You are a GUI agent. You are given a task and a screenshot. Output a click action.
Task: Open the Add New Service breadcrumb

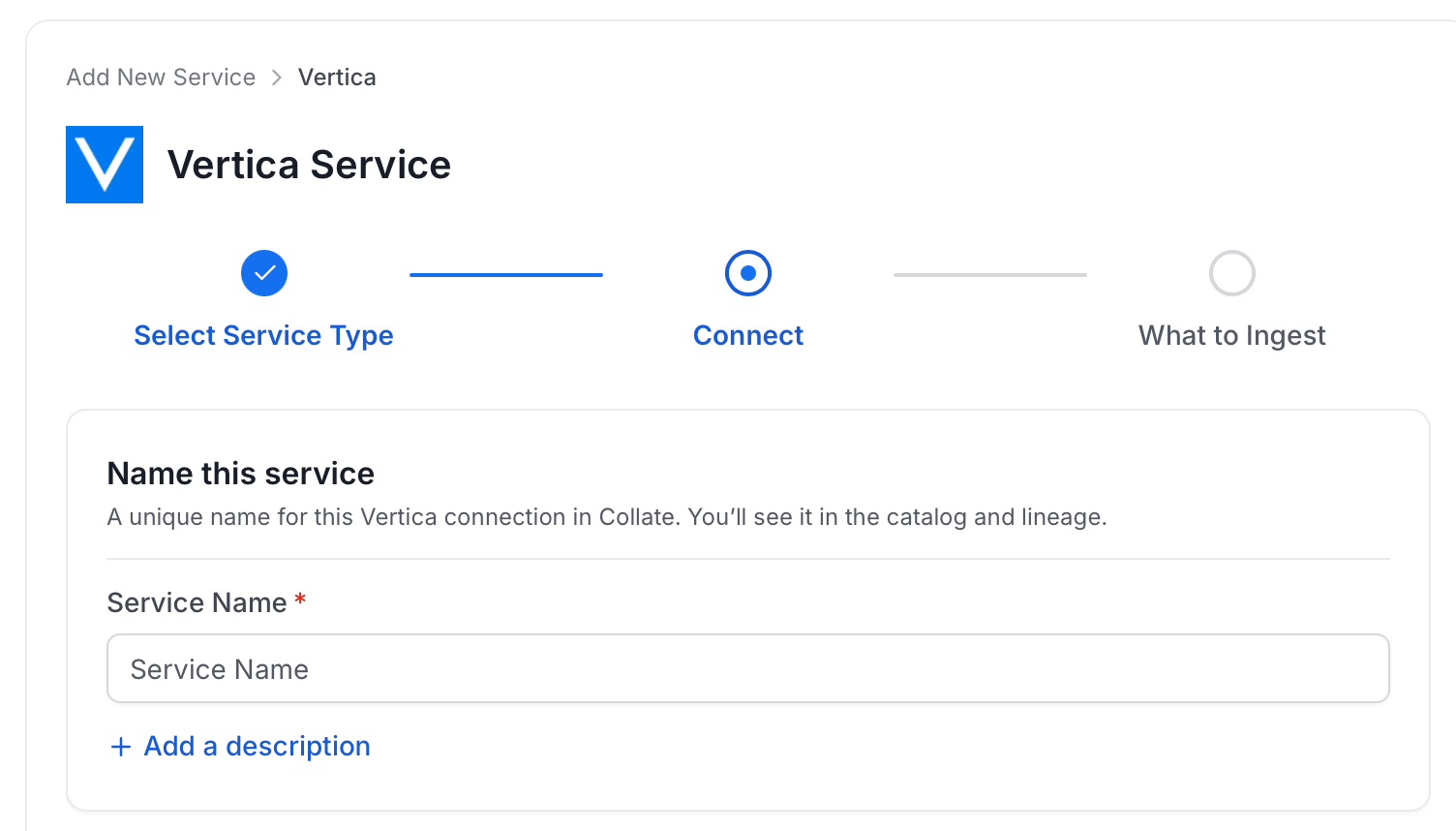161,77
